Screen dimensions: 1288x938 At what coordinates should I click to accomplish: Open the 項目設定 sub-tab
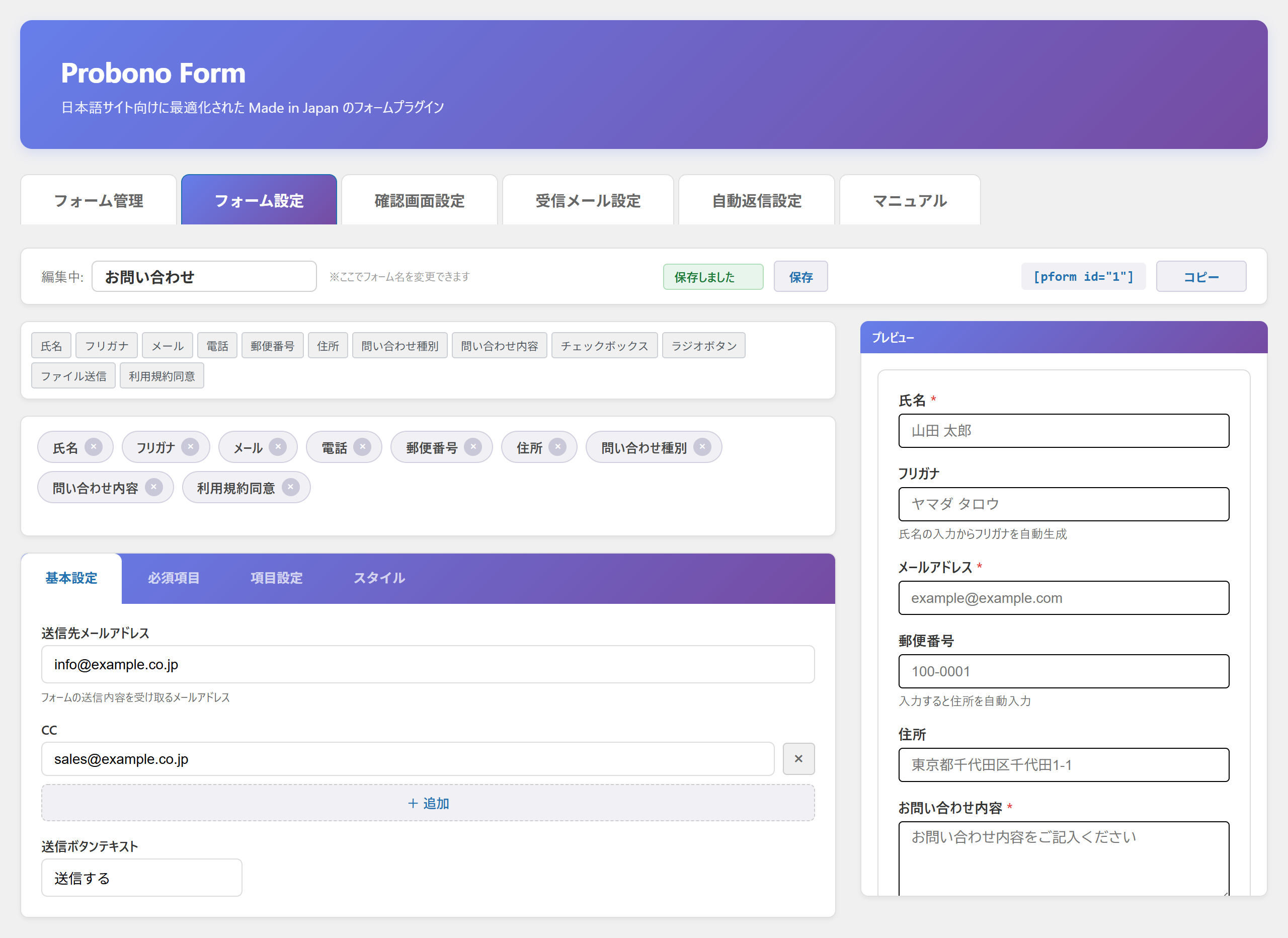tap(277, 578)
